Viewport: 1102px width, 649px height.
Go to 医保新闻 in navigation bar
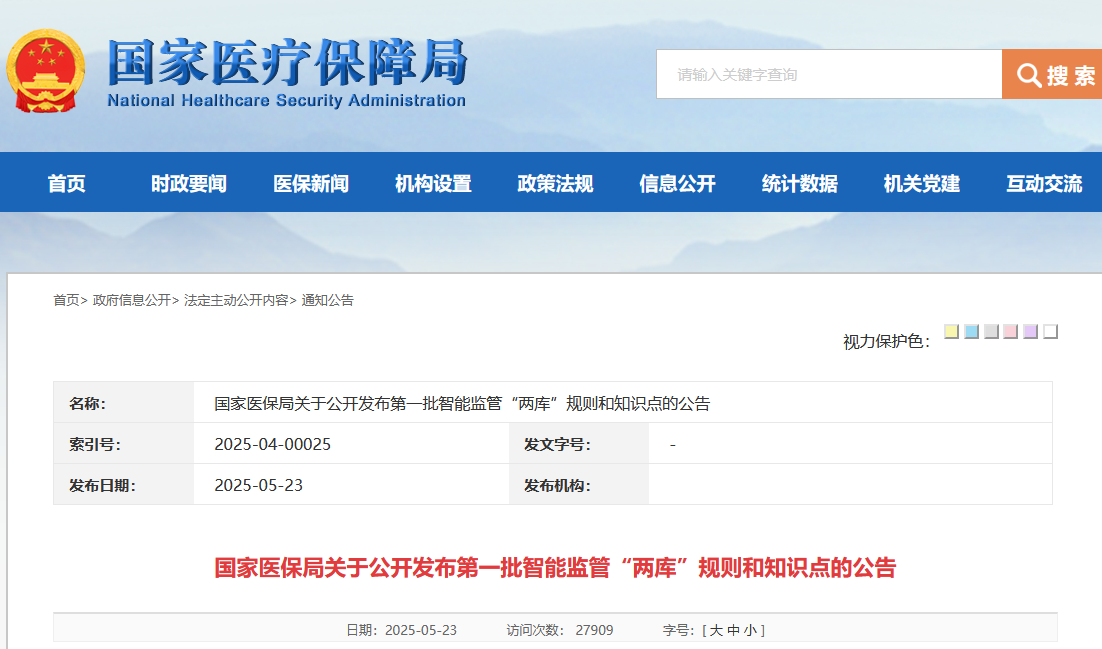(x=311, y=184)
